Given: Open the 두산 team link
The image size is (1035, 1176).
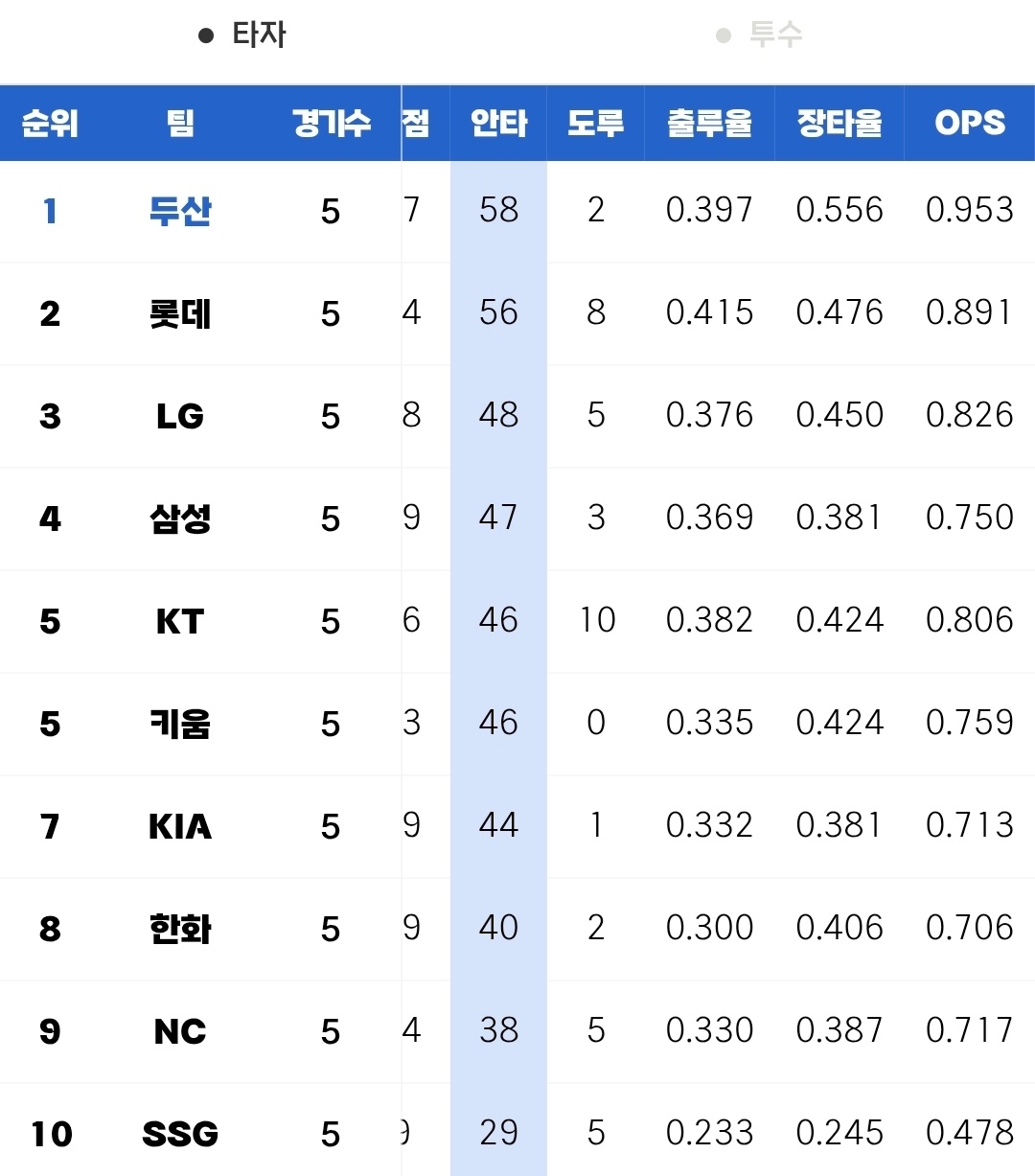Looking at the screenshot, I should 180,211.
